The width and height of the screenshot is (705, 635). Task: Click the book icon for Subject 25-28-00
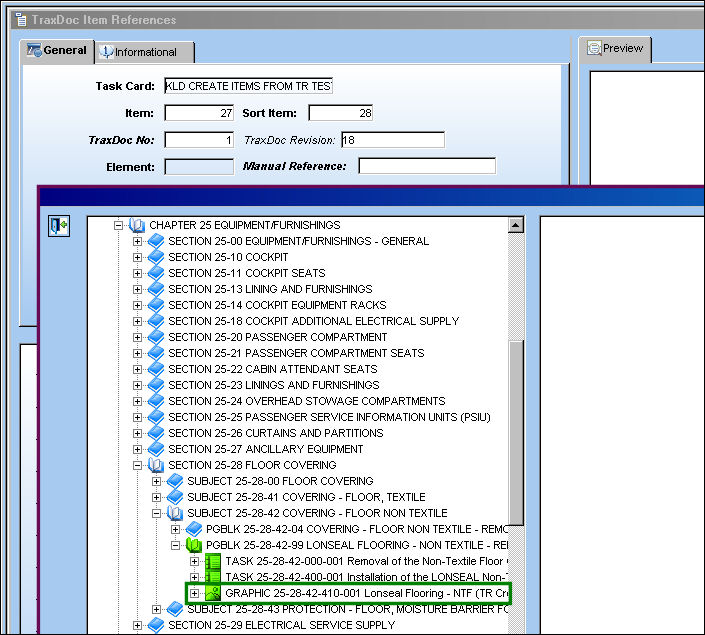coord(175,481)
